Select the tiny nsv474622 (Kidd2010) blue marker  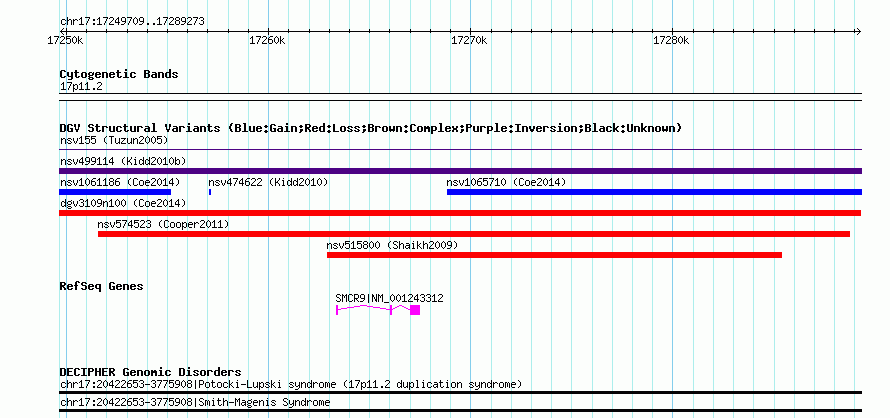(x=210, y=192)
